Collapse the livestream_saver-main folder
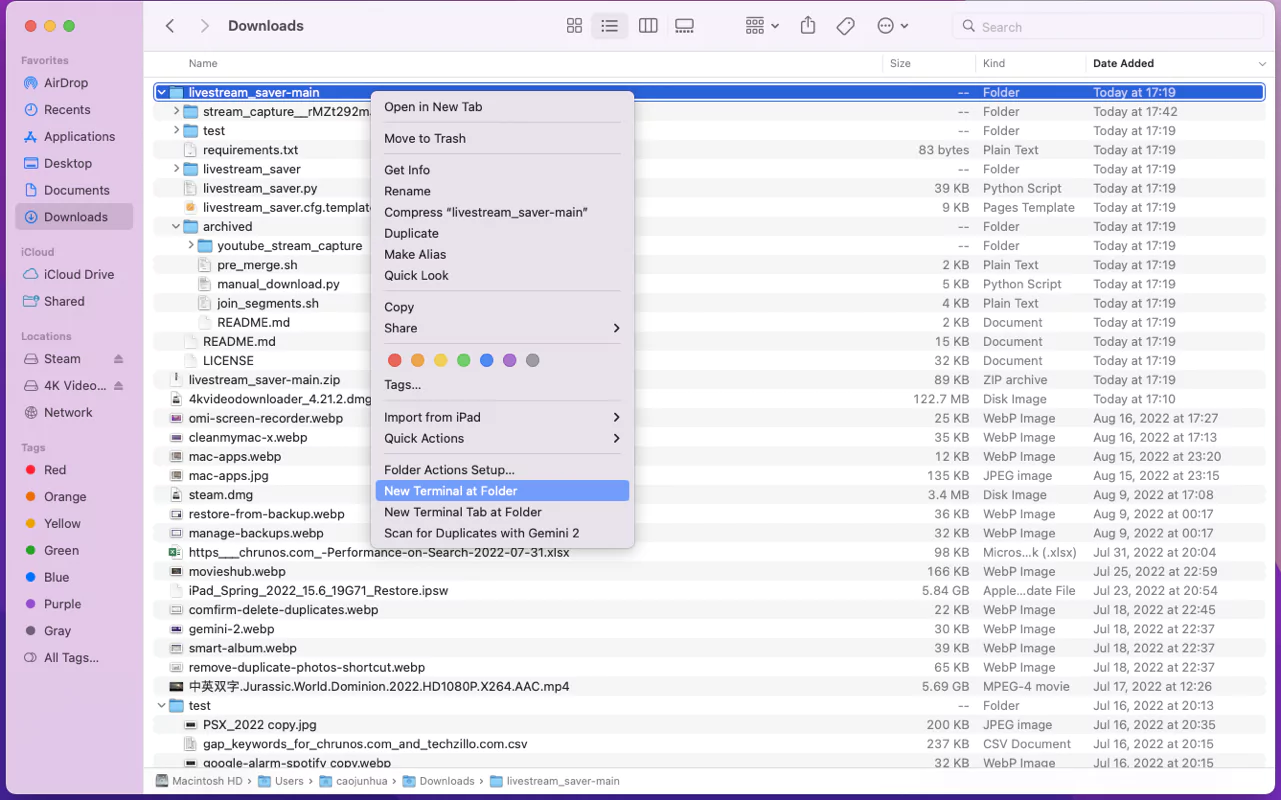The width and height of the screenshot is (1281, 800). pos(161,93)
